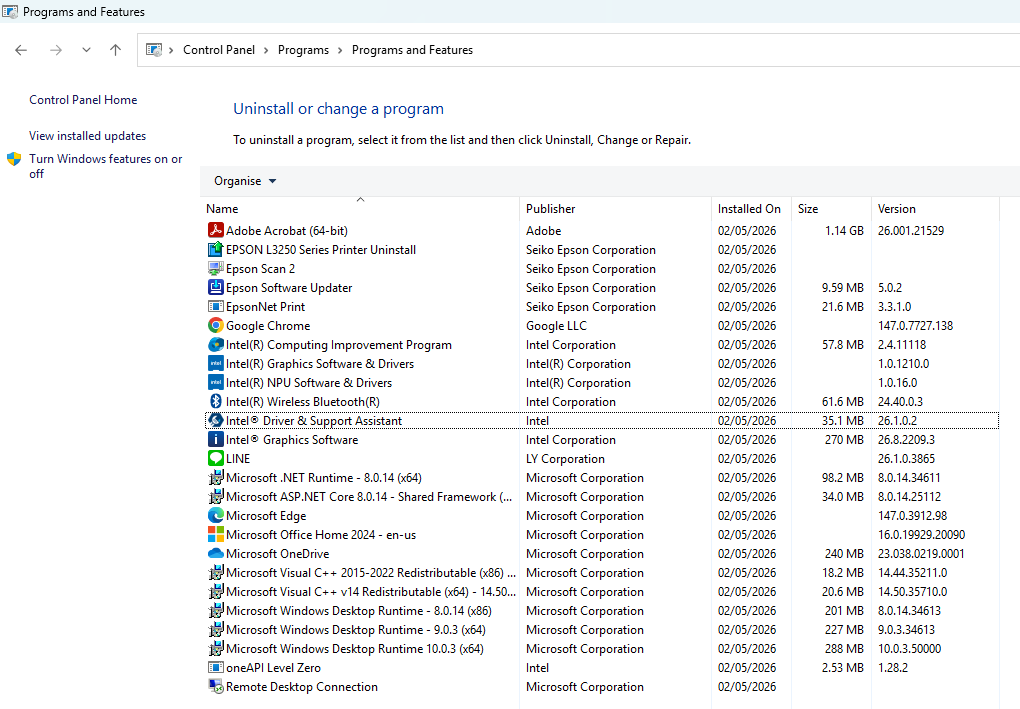
Task: Click the Intel NPU Software & Drivers icon
Action: (215, 382)
